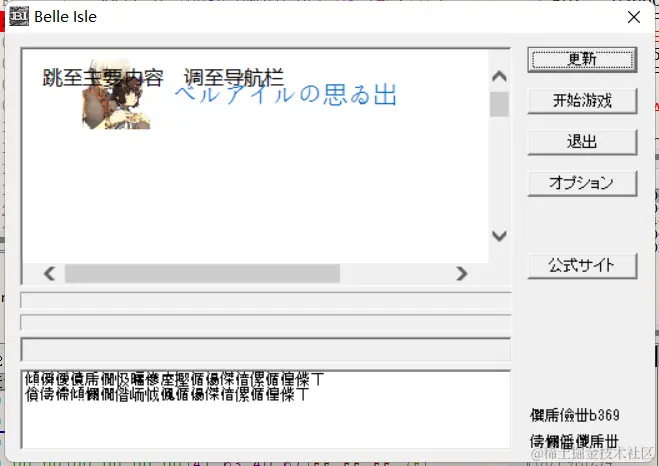Click the 更新 update button
The image size is (659, 466).
[582, 60]
